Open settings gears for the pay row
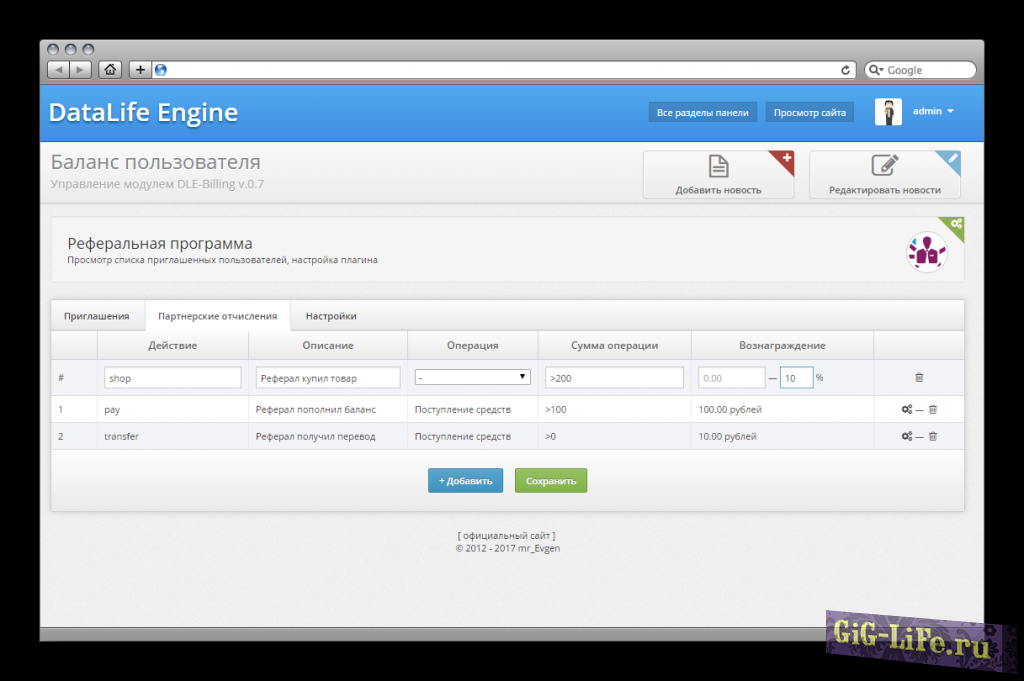The height and width of the screenshot is (681, 1024). (x=907, y=410)
